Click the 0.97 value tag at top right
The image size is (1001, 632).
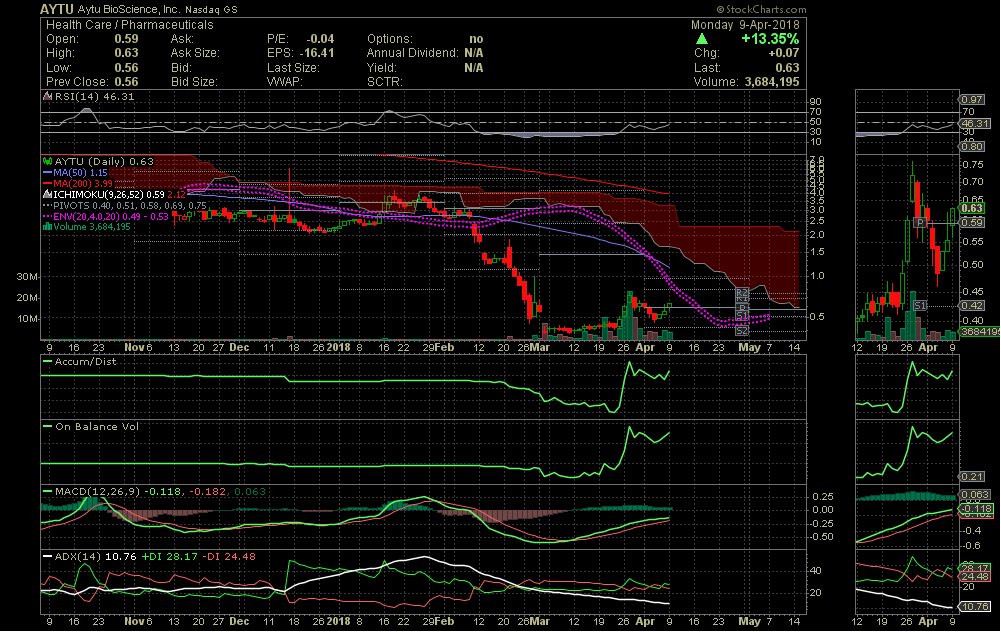[x=972, y=99]
